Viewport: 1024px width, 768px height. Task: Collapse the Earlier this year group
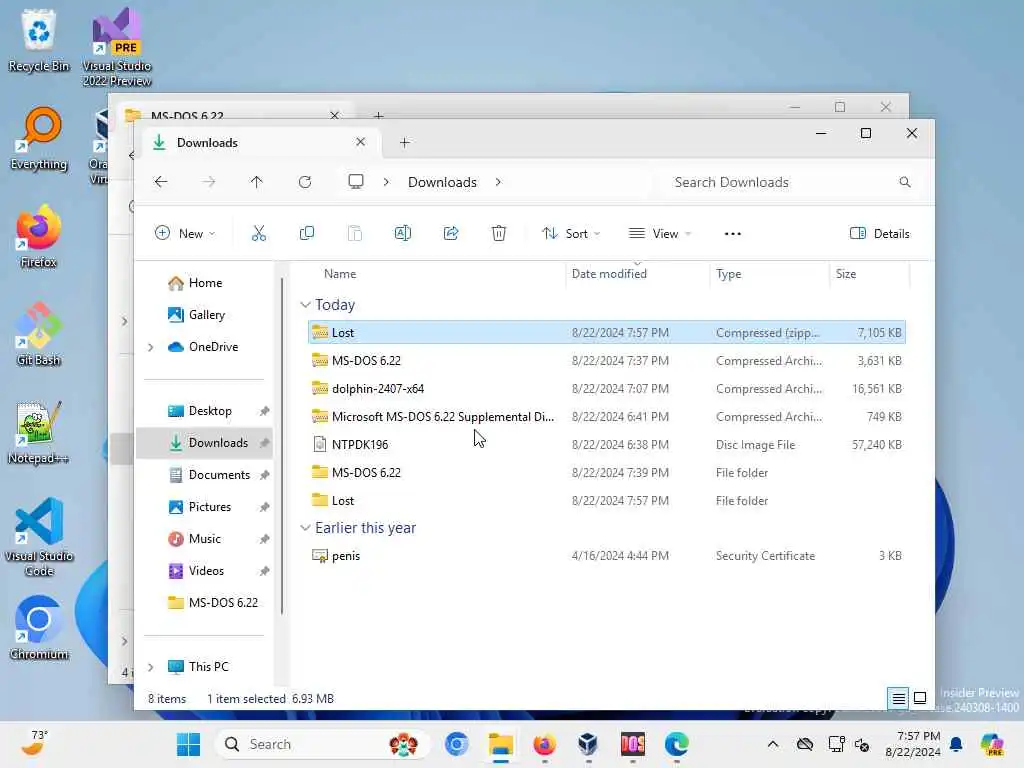pyautogui.click(x=305, y=528)
